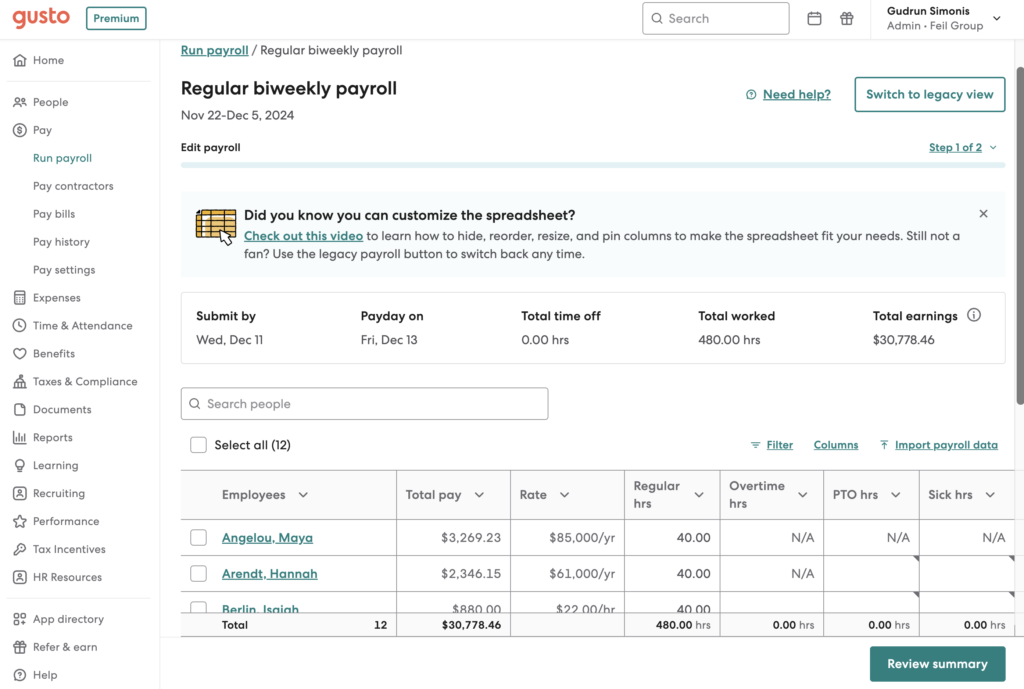Click the gift box icon in header

[846, 18]
